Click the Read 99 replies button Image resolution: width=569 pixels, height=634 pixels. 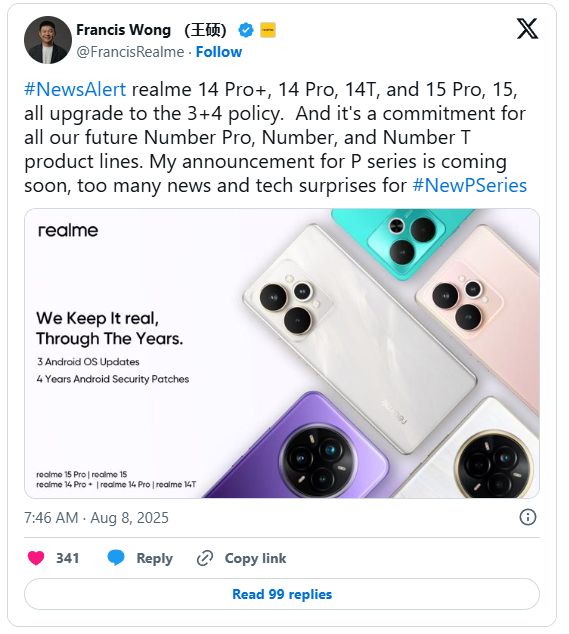[x=282, y=594]
